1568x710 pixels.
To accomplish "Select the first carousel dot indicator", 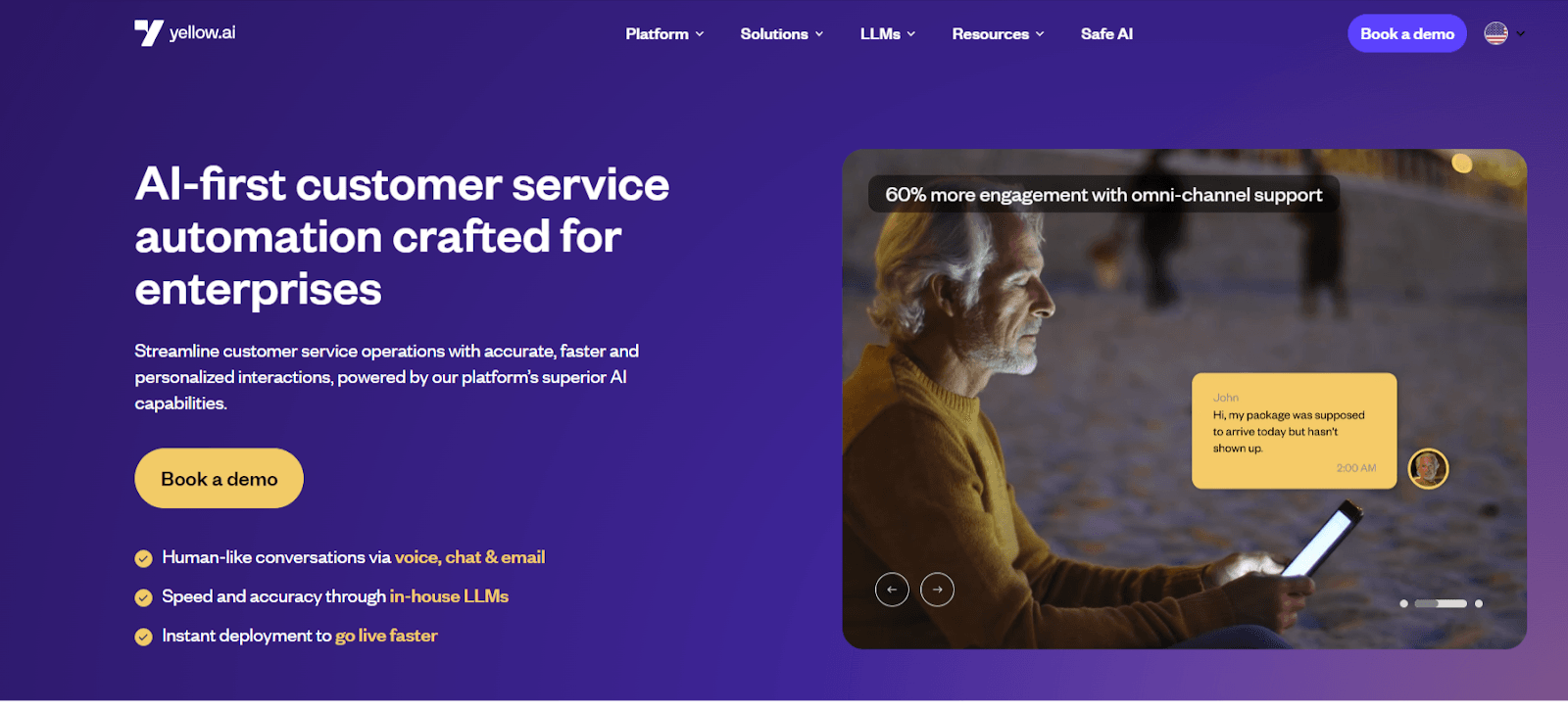I will [x=1404, y=604].
